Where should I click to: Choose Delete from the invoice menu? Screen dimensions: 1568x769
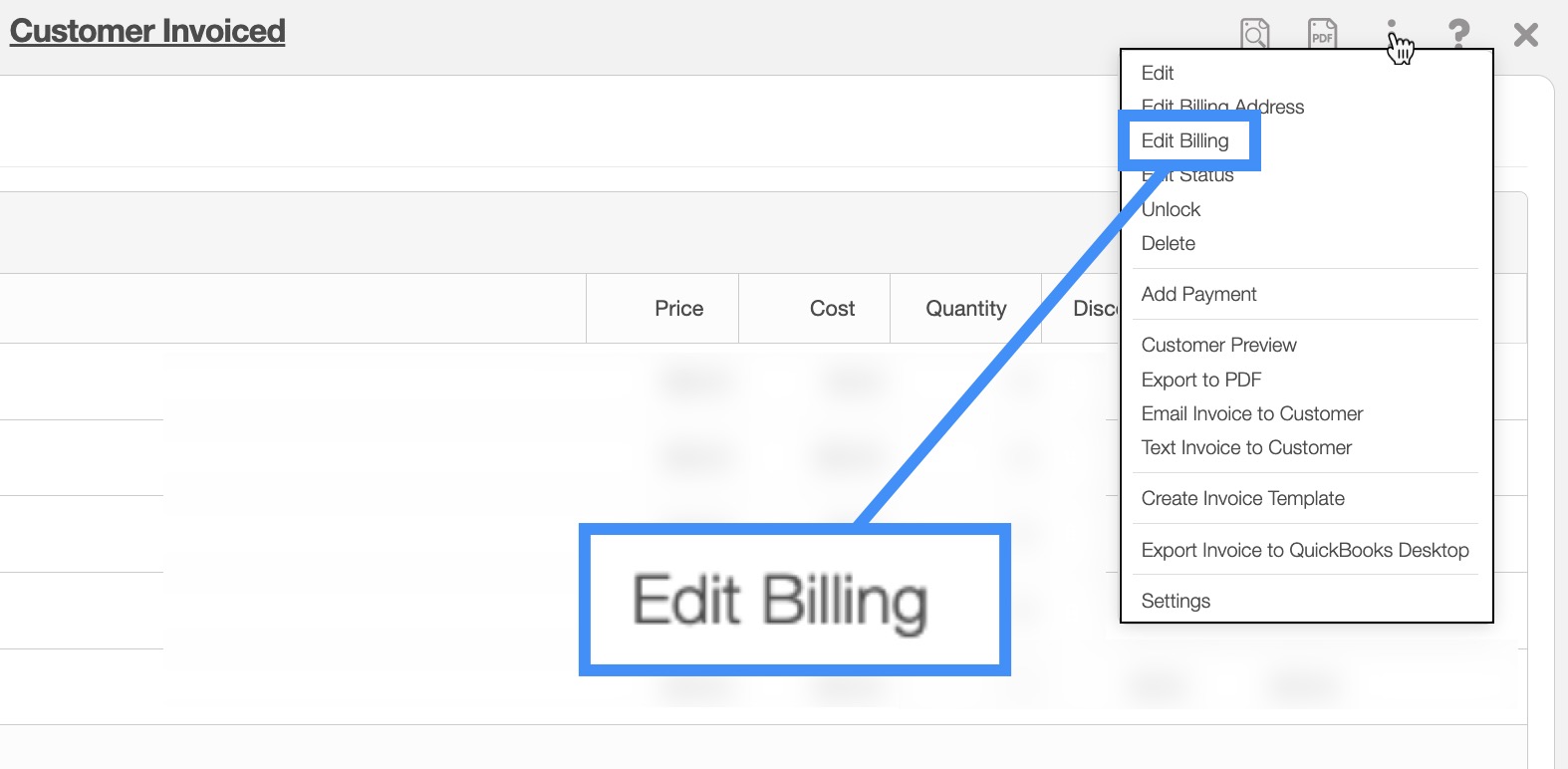pyautogui.click(x=1168, y=243)
